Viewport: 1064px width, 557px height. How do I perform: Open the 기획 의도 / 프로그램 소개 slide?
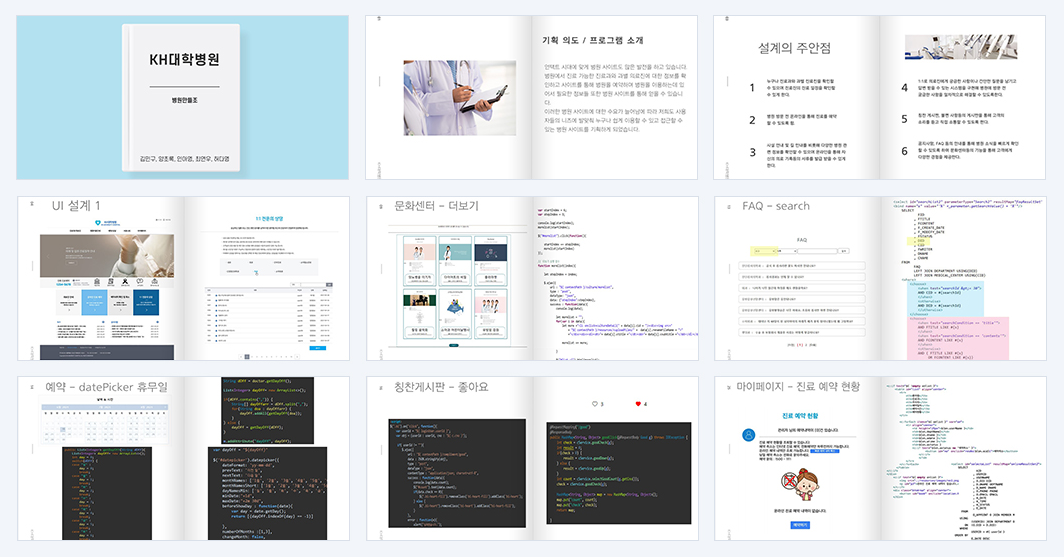pyautogui.click(x=531, y=98)
